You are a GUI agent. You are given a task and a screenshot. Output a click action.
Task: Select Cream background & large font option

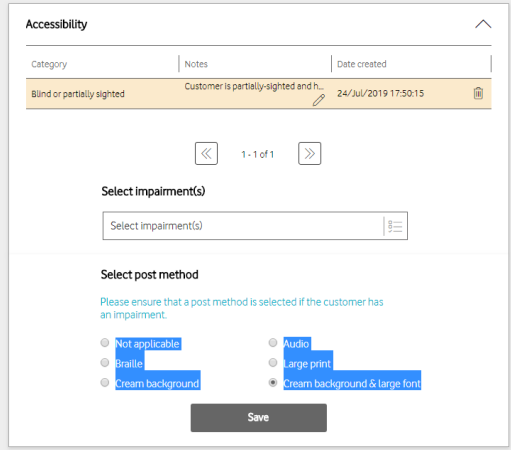click(273, 382)
